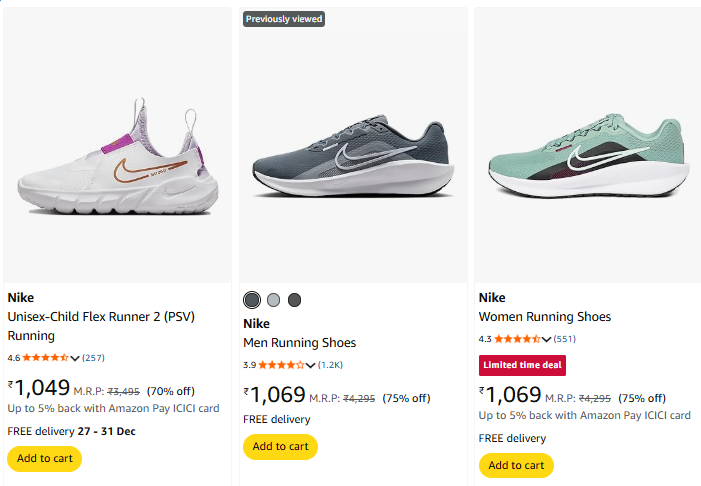
Task: View the 551 ratings for women's shoes
Action: coord(565,339)
